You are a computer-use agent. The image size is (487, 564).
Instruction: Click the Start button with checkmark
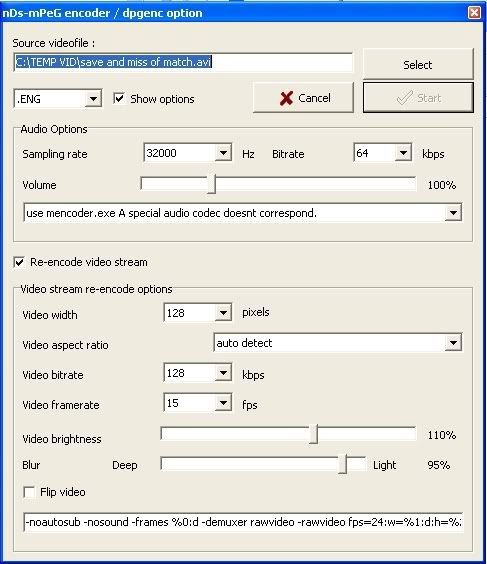[418, 97]
